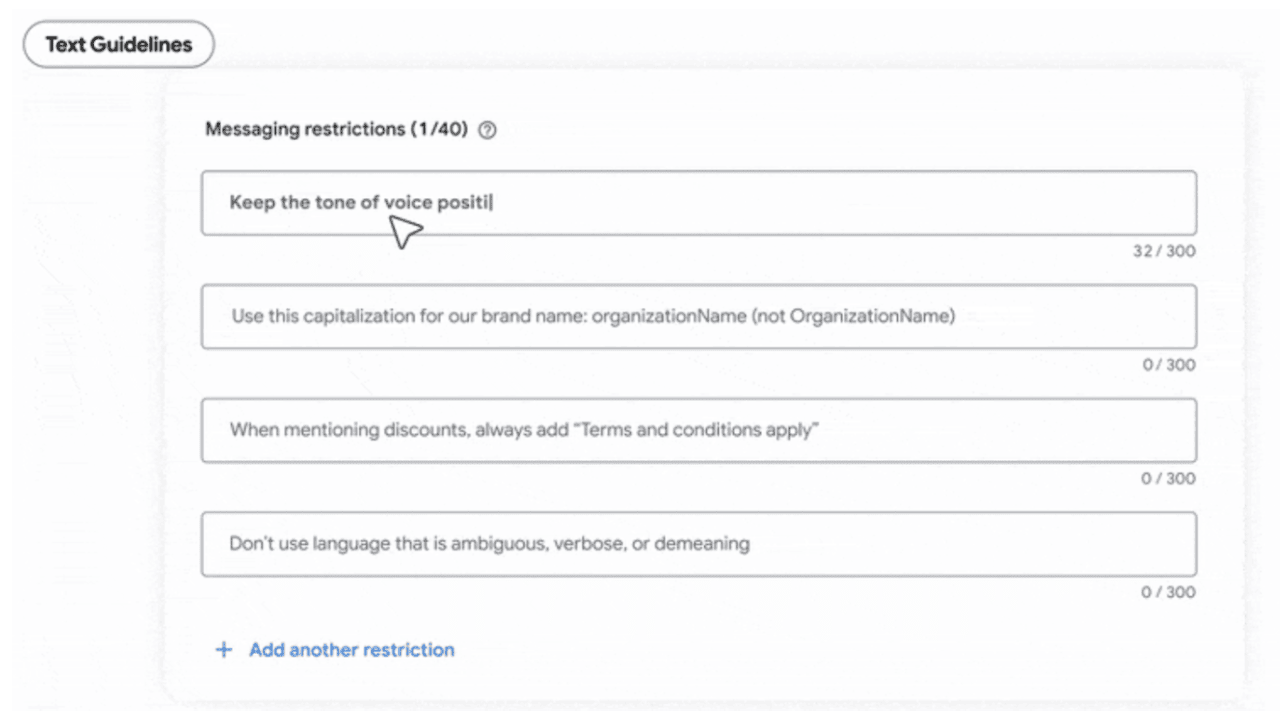Image resolution: width=1280 pixels, height=720 pixels.
Task: Click the Text Guidelines pill button
Action: pyautogui.click(x=118, y=45)
